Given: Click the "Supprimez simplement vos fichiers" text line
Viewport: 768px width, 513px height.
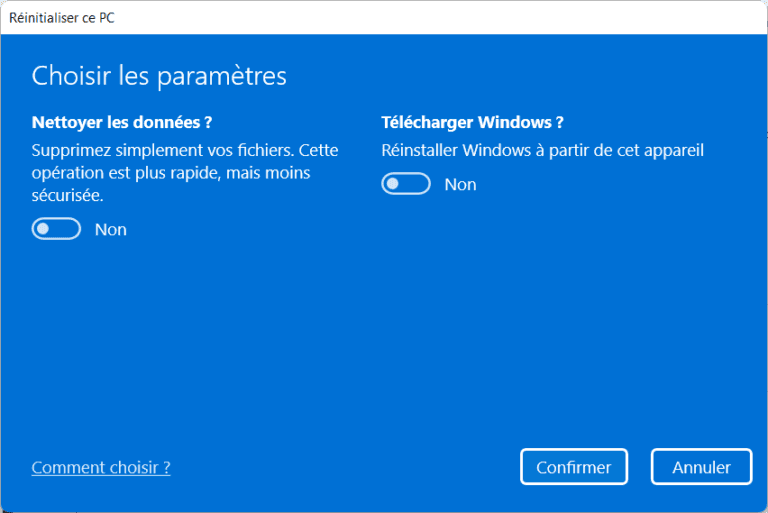Looking at the screenshot, I should [x=184, y=151].
